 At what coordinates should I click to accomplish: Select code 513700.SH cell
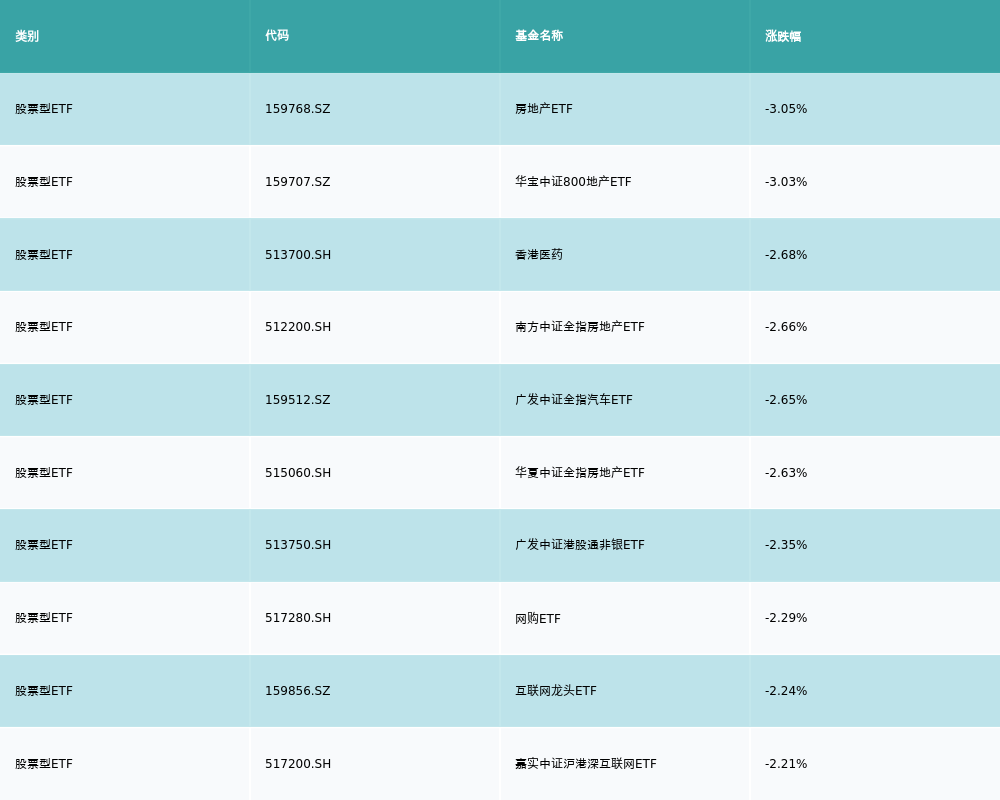(298, 255)
